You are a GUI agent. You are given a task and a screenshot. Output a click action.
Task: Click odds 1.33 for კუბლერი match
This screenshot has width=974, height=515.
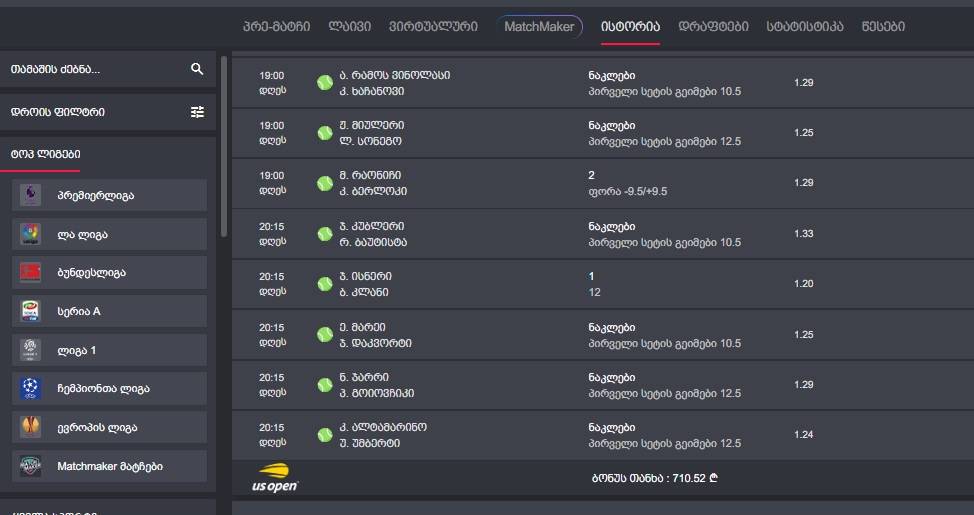click(x=803, y=234)
